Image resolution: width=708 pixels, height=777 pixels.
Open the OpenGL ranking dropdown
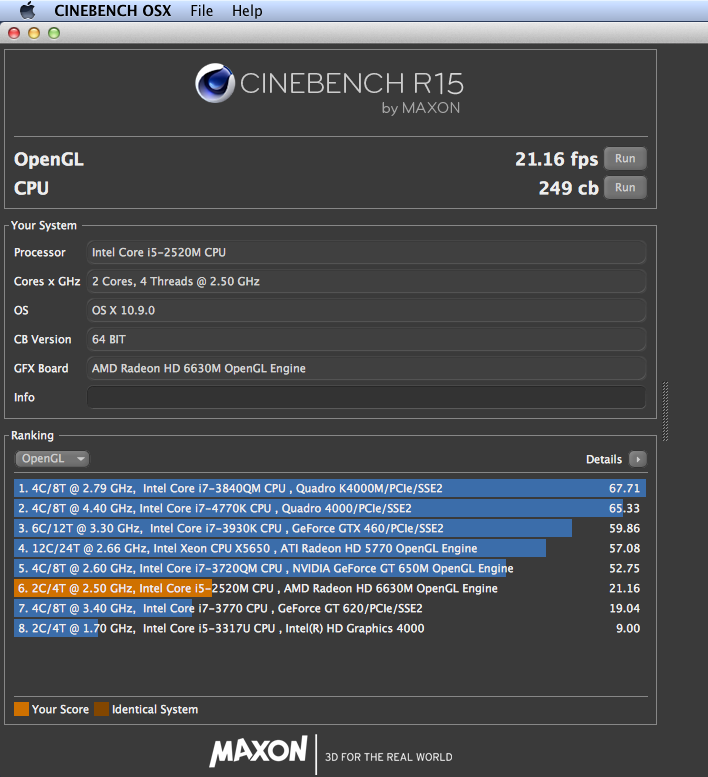point(52,458)
